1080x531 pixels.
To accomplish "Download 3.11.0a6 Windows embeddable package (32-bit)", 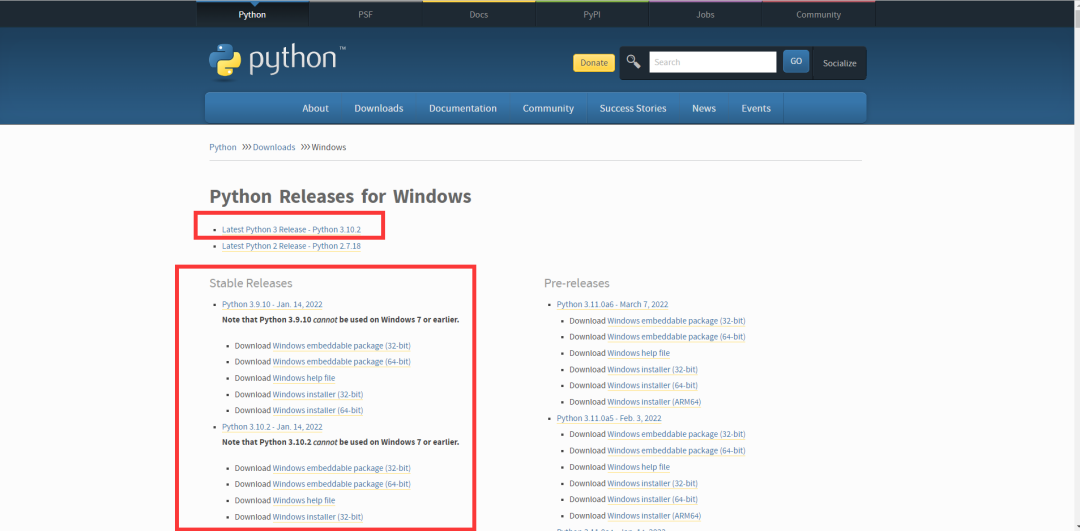I will pos(676,321).
